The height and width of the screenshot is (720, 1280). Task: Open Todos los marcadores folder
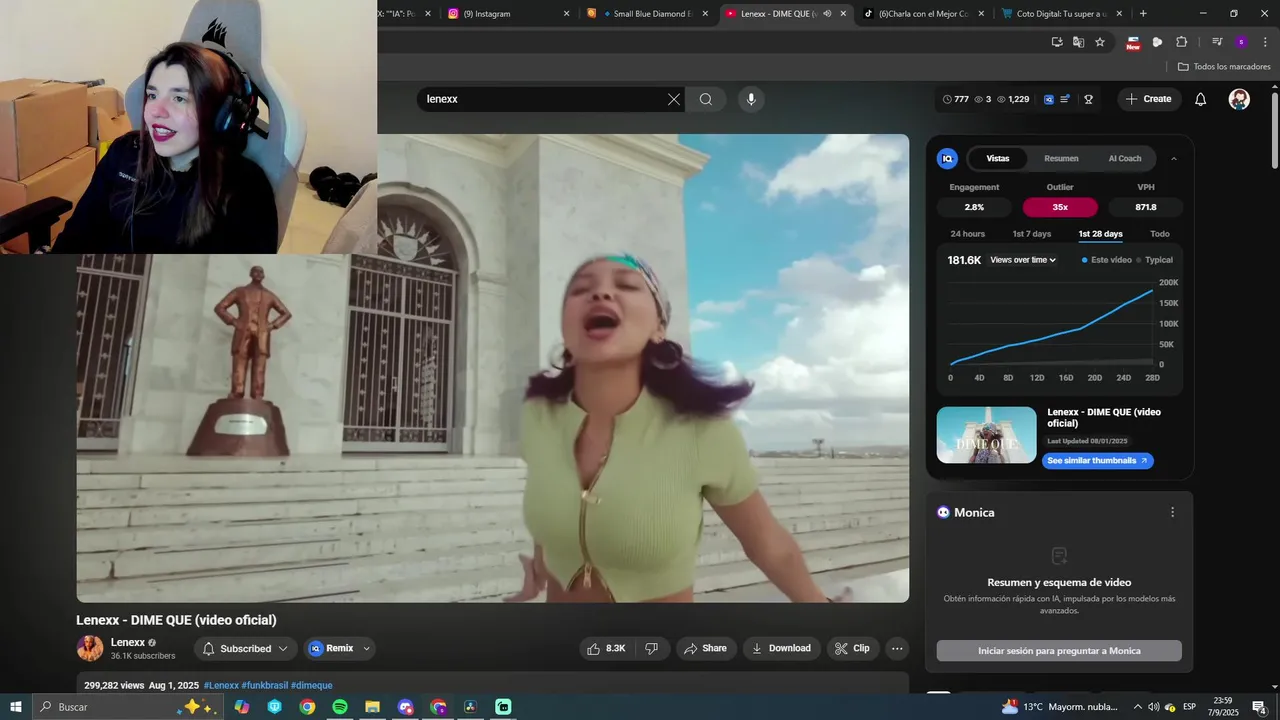click(x=1224, y=67)
